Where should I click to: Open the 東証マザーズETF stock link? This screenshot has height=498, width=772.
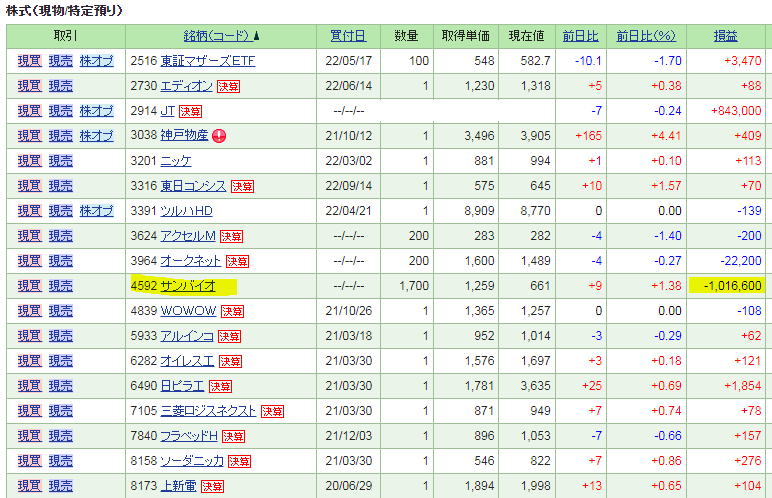tap(208, 61)
